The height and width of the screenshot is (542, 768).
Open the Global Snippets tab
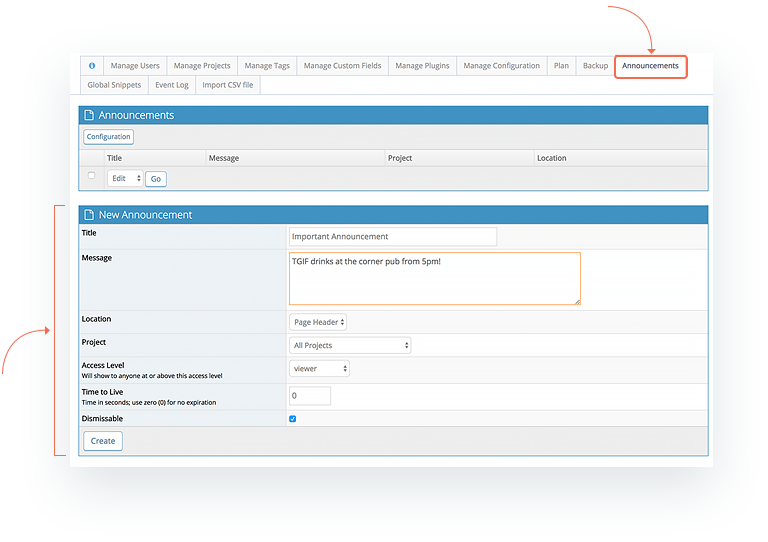point(114,85)
